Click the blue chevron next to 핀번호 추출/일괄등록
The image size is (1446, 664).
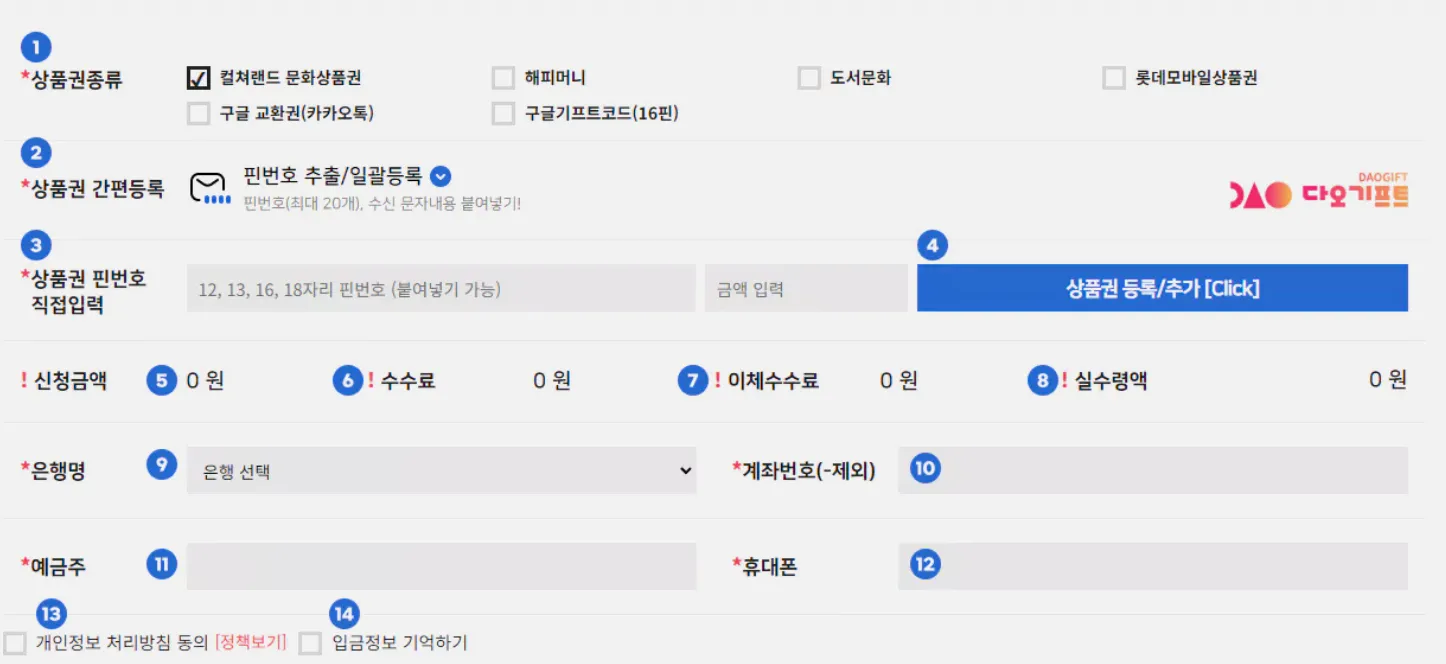pyautogui.click(x=440, y=176)
